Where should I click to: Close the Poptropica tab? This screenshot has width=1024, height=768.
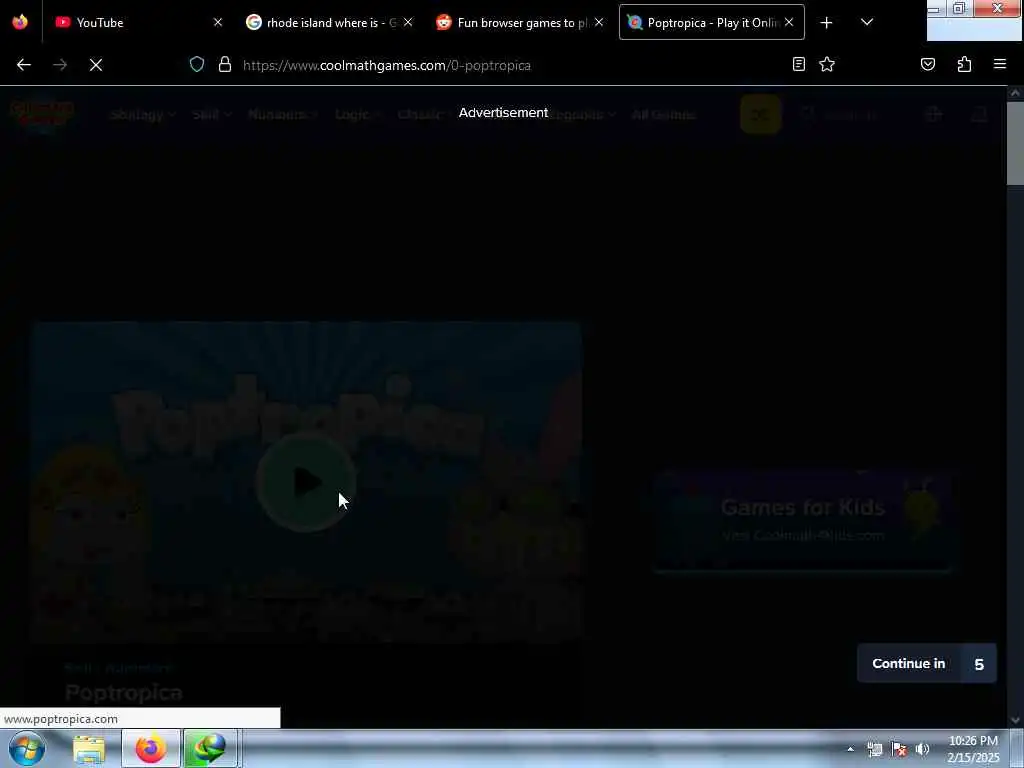coord(789,22)
